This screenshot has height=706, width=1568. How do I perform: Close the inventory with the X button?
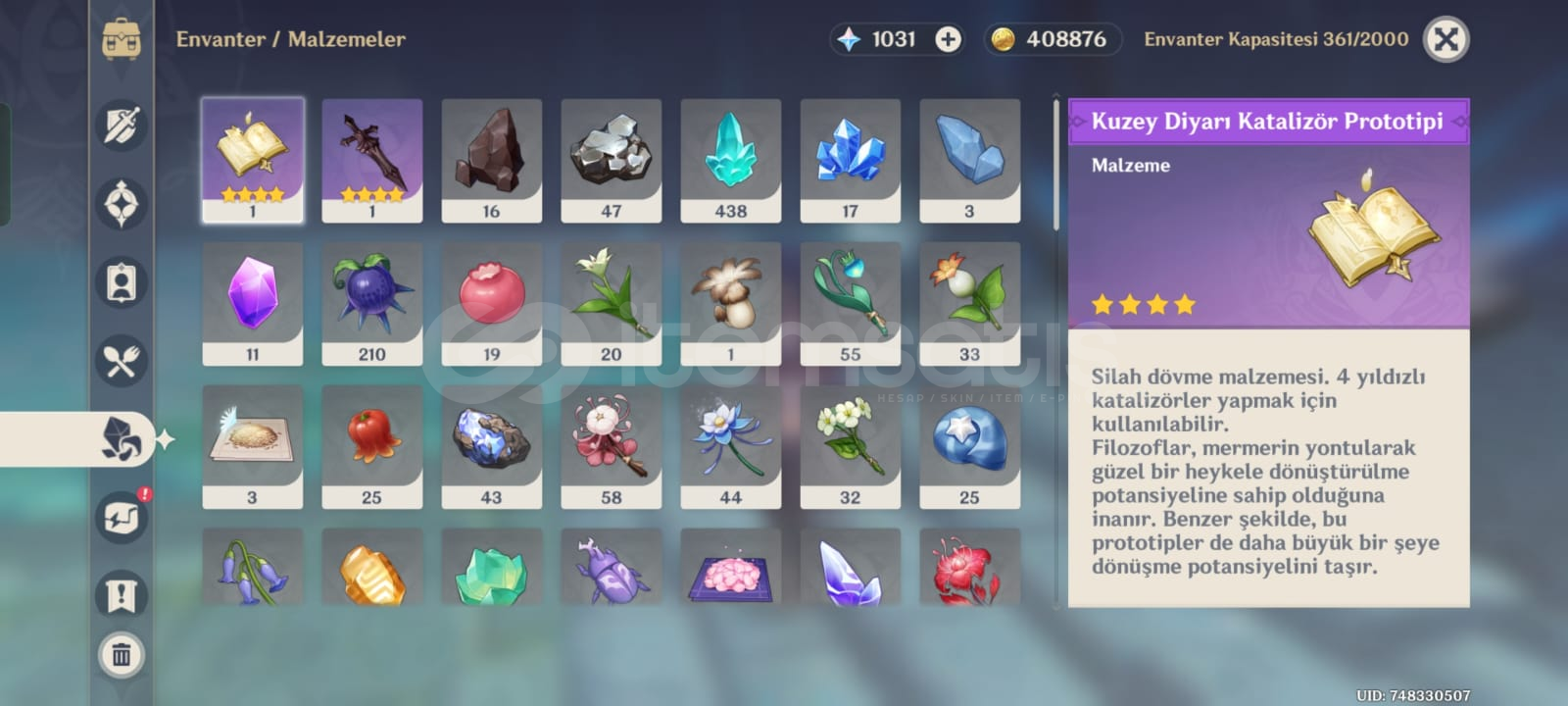coord(1445,39)
